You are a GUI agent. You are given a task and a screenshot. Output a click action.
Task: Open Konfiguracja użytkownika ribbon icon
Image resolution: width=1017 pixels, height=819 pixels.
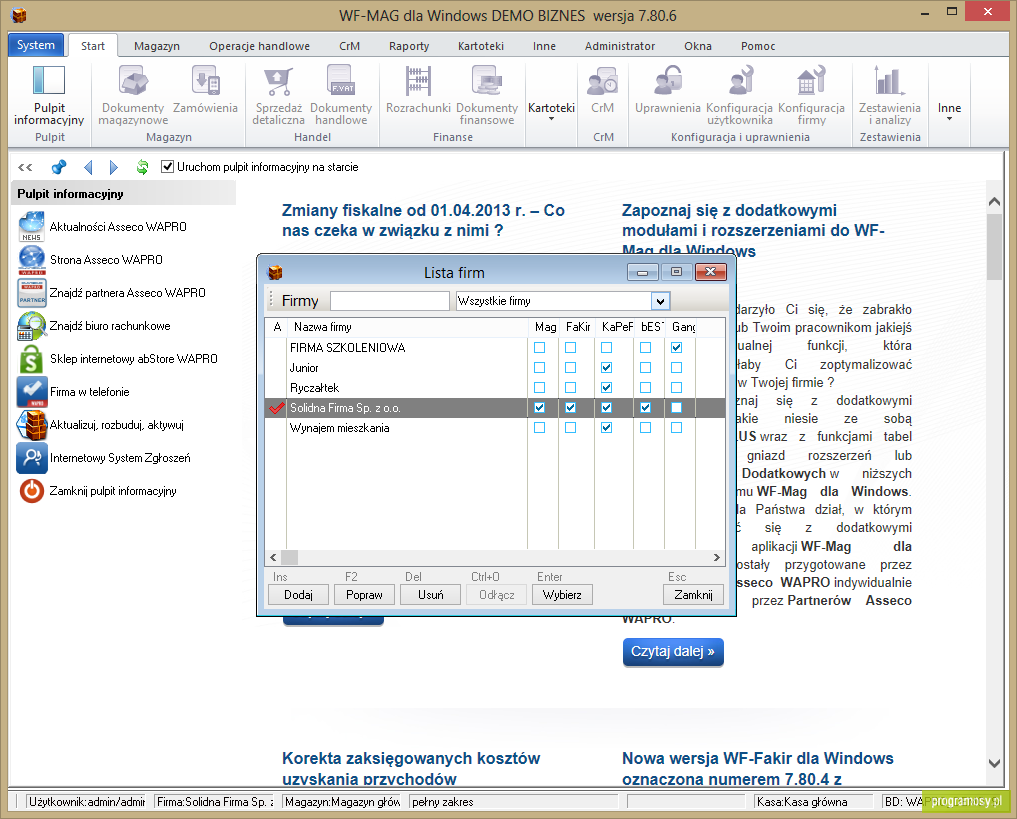click(x=740, y=81)
